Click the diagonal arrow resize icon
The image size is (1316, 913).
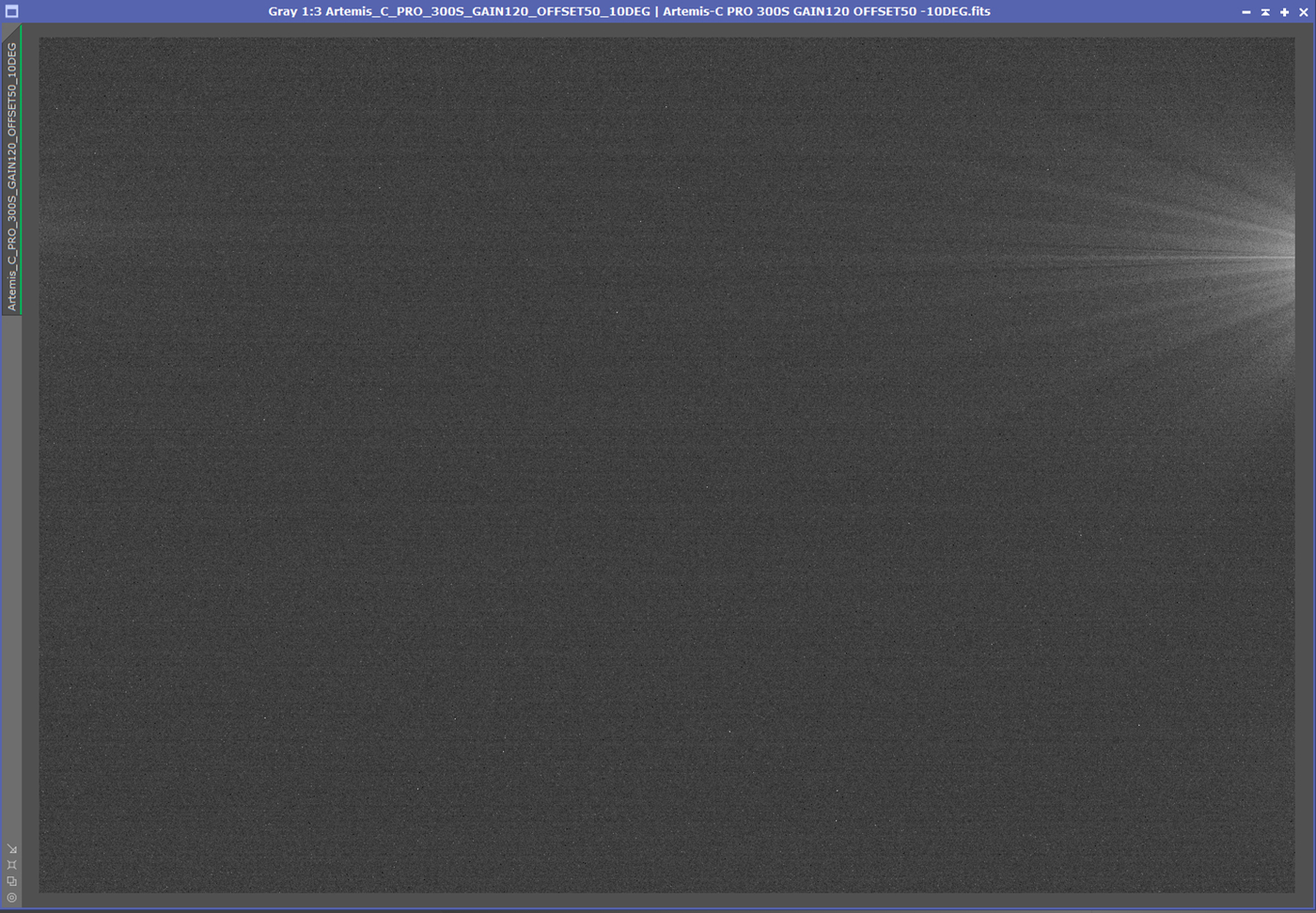pyautogui.click(x=11, y=849)
